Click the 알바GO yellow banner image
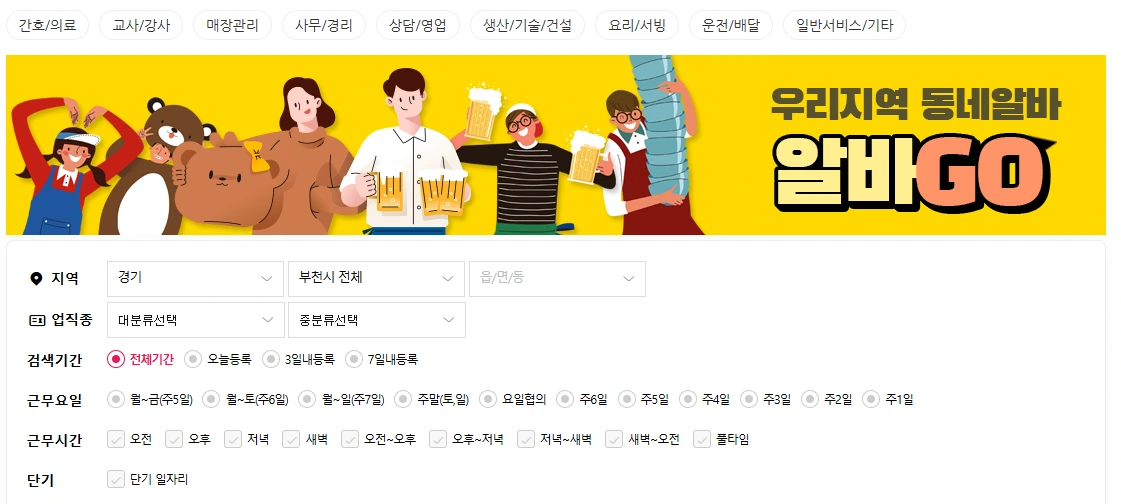The height and width of the screenshot is (504, 1121). tap(555, 145)
